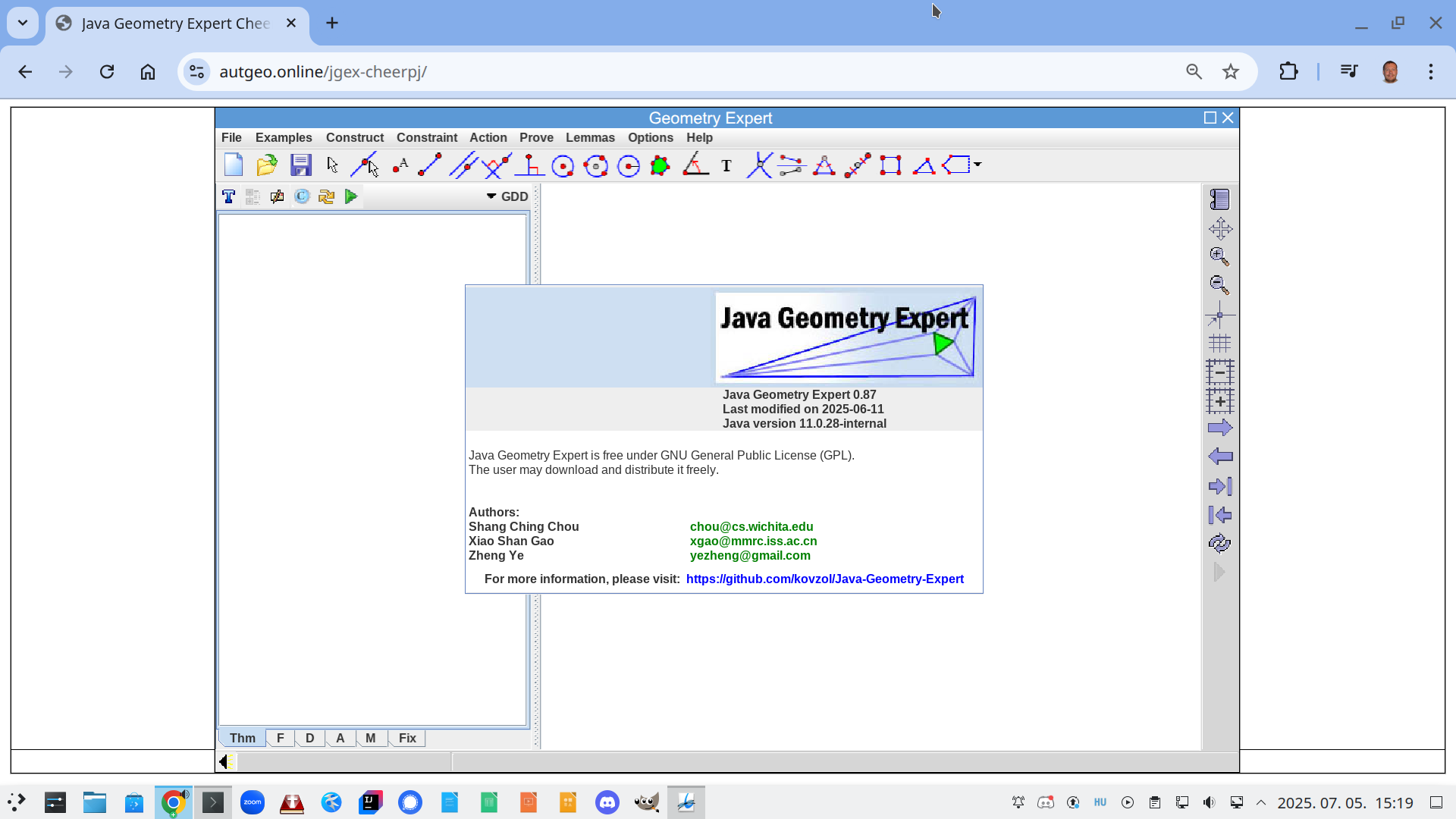Click the green play icon to run the prover
Image resolution: width=1456 pixels, height=819 pixels.
tap(351, 196)
